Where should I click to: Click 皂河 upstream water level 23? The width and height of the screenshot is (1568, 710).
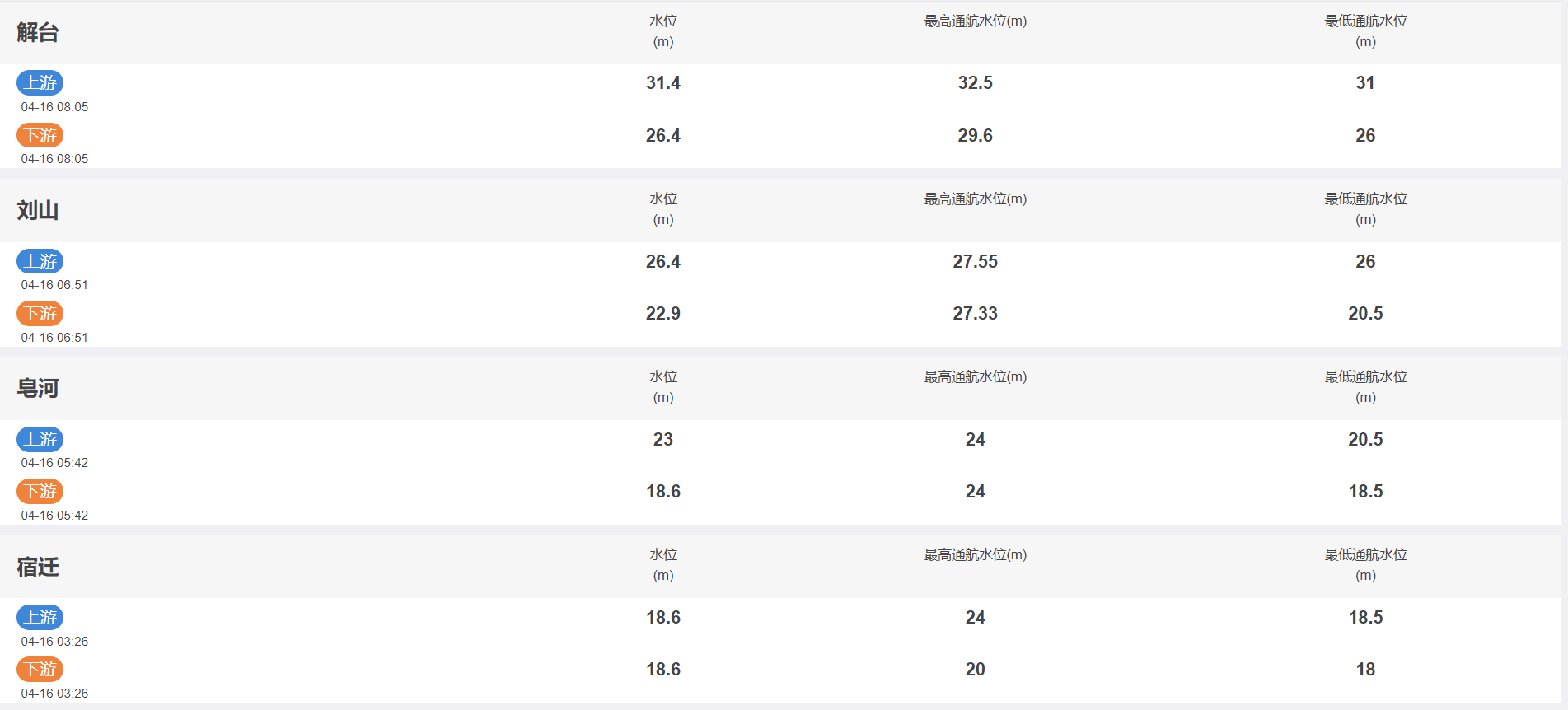tap(663, 439)
